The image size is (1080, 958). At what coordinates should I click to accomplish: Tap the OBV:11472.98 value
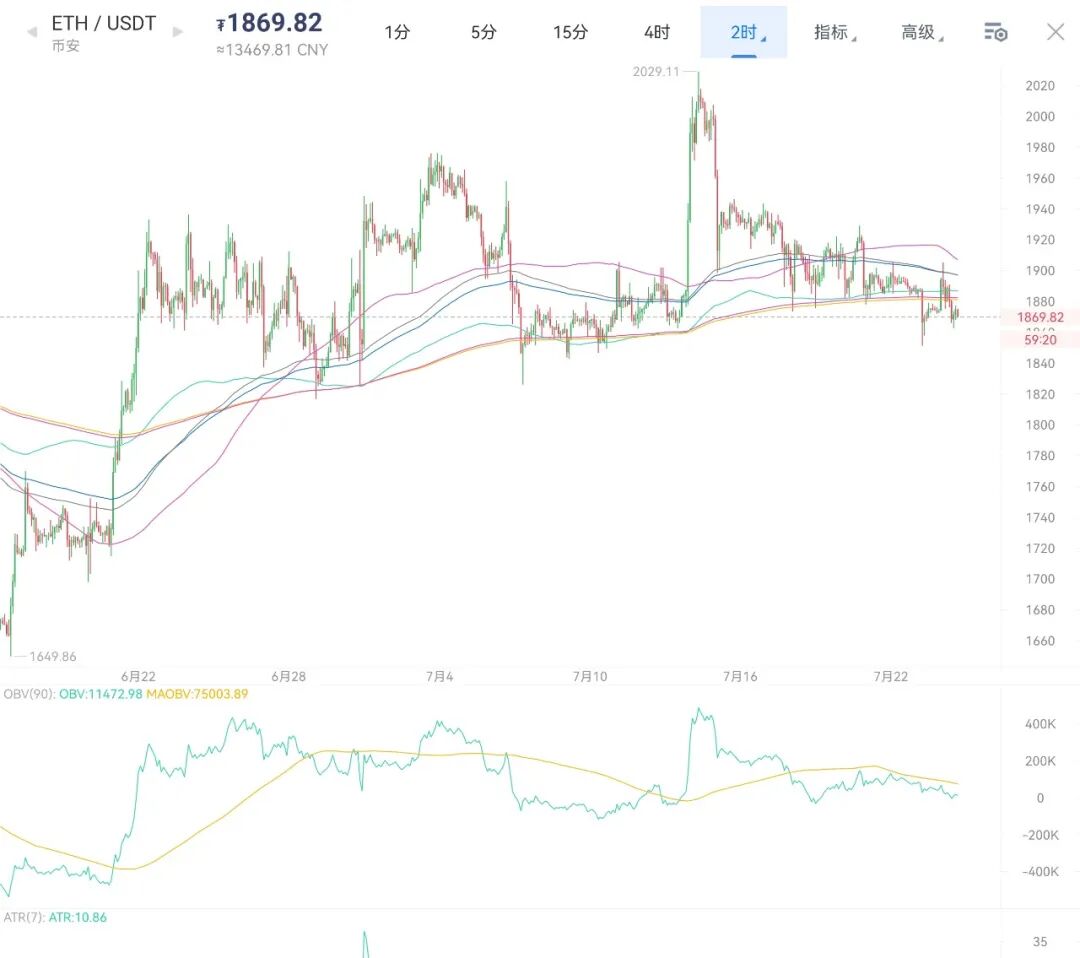[x=101, y=694]
